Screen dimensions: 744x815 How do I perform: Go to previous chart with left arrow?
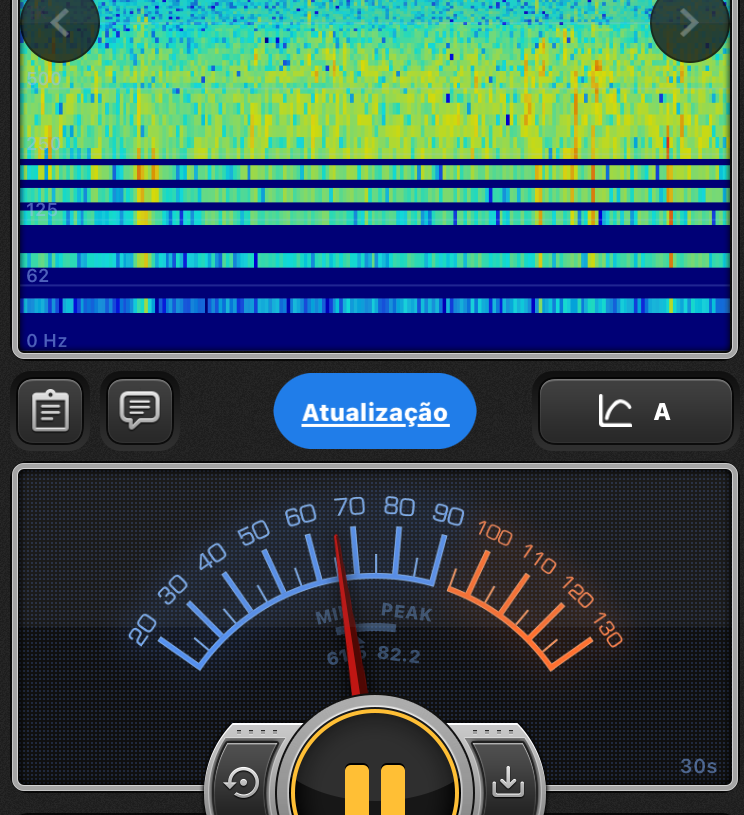59,24
